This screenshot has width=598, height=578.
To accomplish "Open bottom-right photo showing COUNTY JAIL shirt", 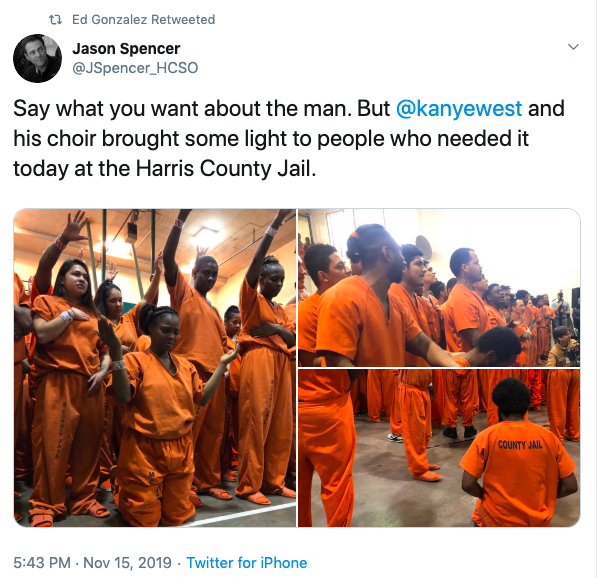I will (x=439, y=448).
